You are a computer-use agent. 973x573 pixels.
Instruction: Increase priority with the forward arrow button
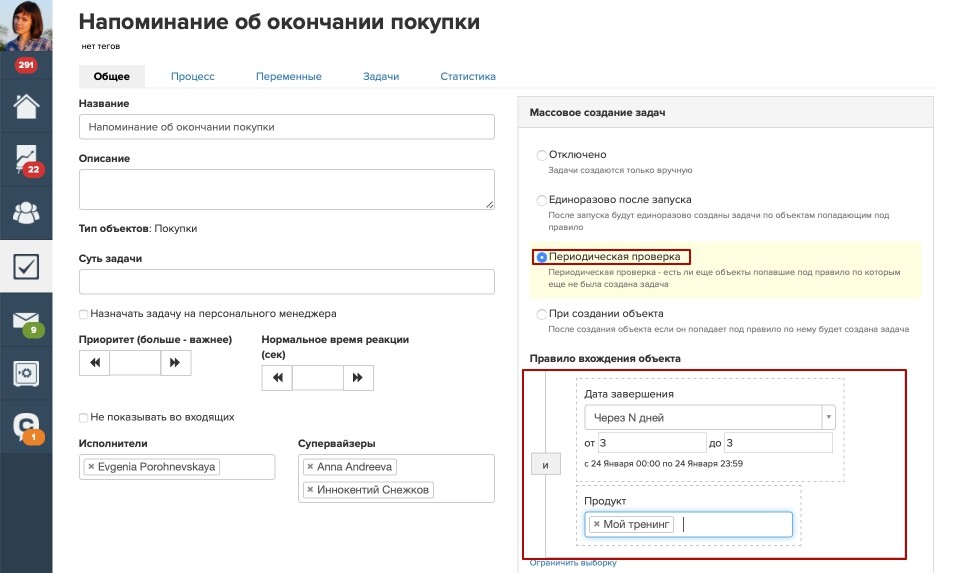point(175,363)
